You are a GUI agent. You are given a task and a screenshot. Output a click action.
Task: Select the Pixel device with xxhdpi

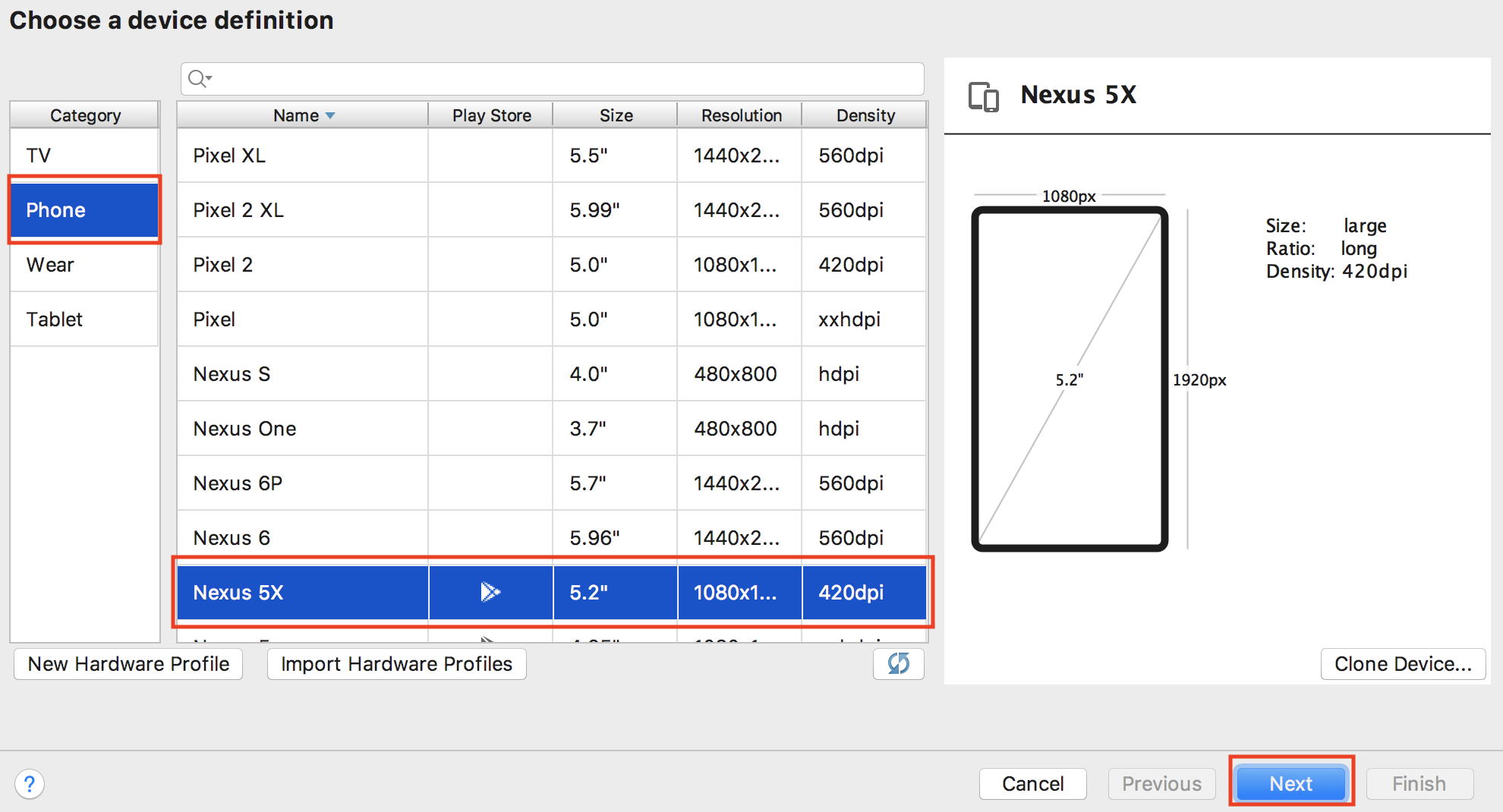(x=552, y=319)
